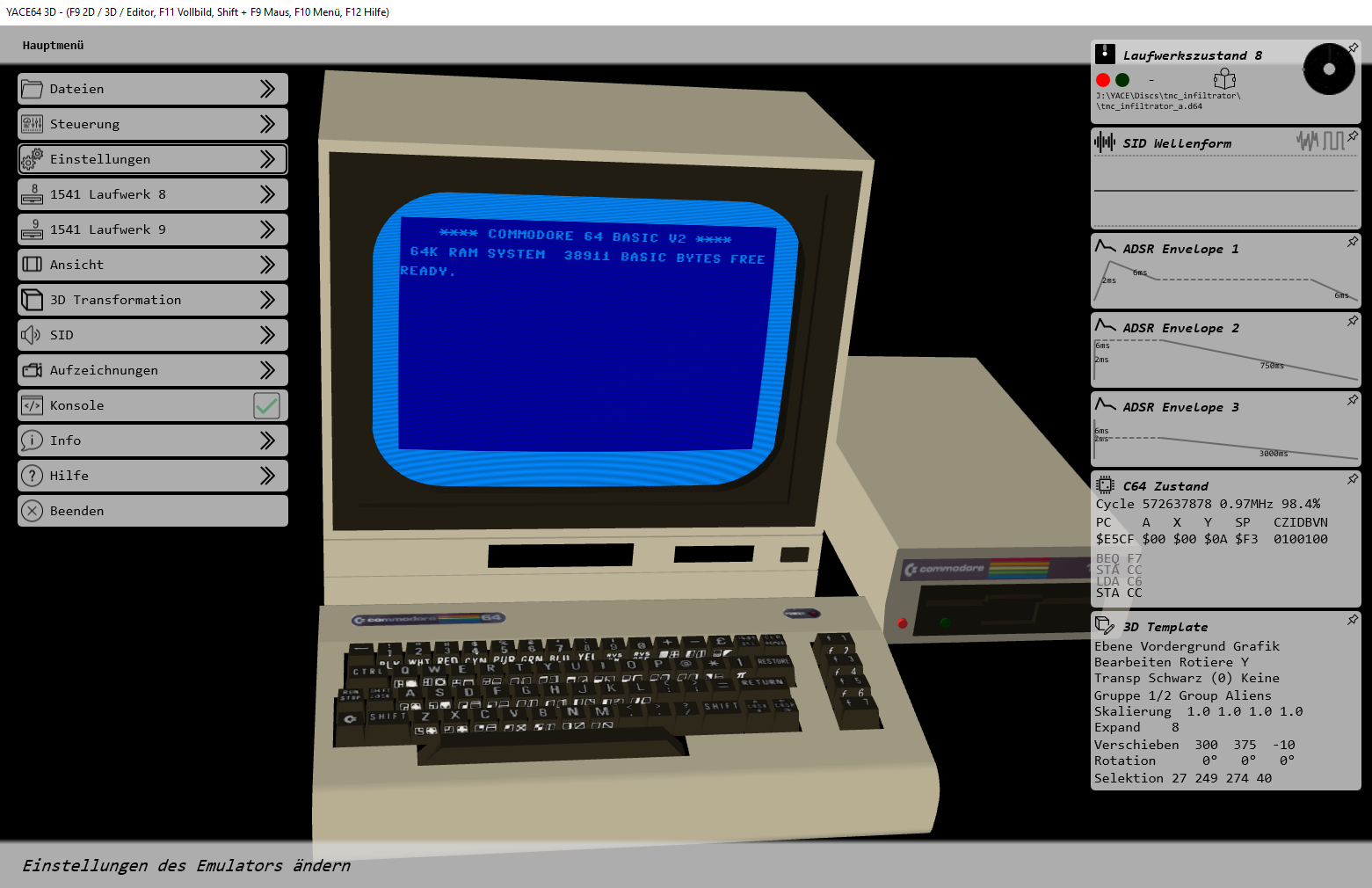
Task: Click the Hilfe label
Action: tap(69, 476)
